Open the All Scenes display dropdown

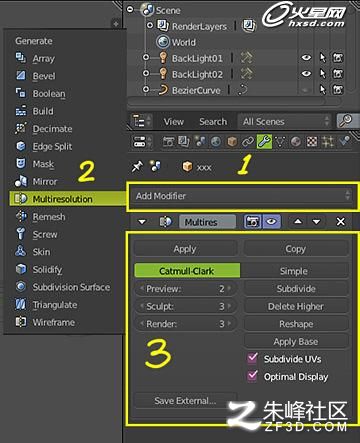284,121
